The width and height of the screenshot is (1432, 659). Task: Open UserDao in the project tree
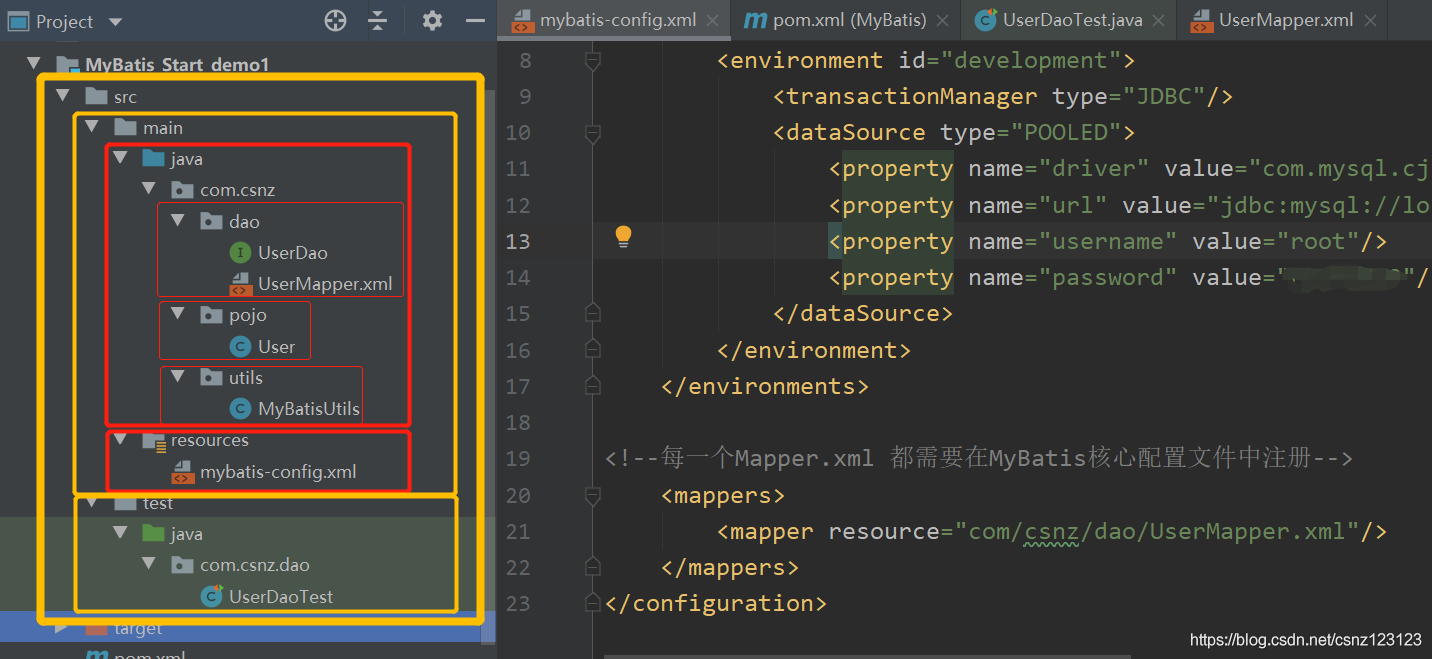293,253
